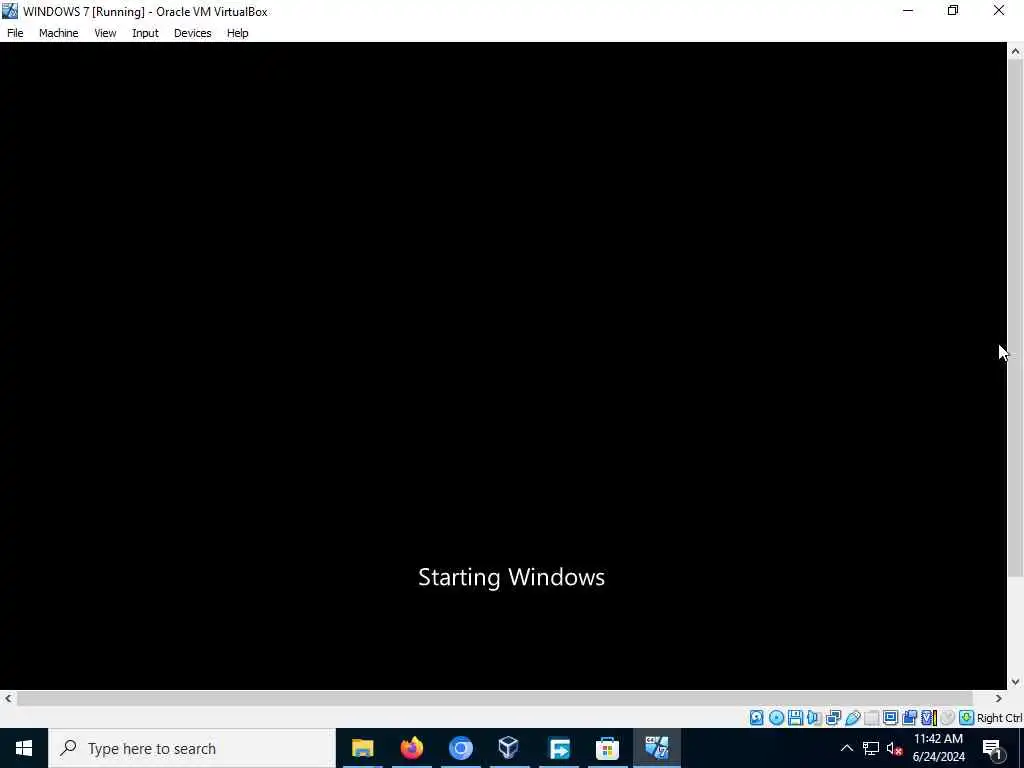The height and width of the screenshot is (768, 1024).
Task: Open the View menu
Action: click(x=105, y=33)
